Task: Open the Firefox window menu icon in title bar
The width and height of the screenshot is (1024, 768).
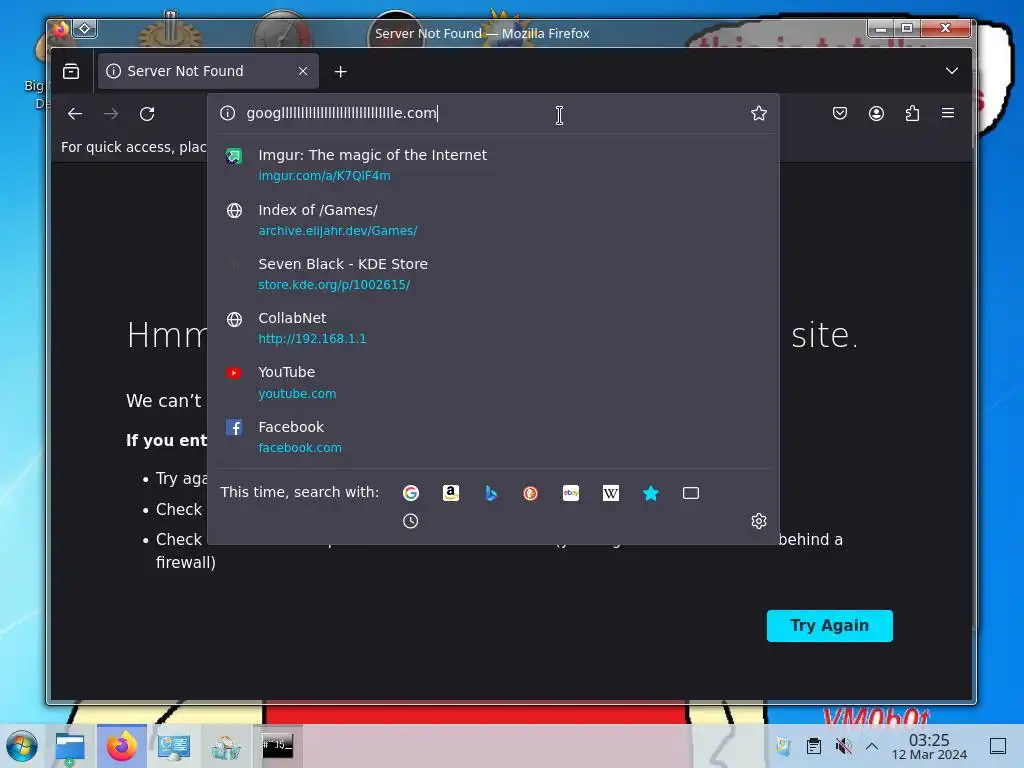Action: pos(60,29)
